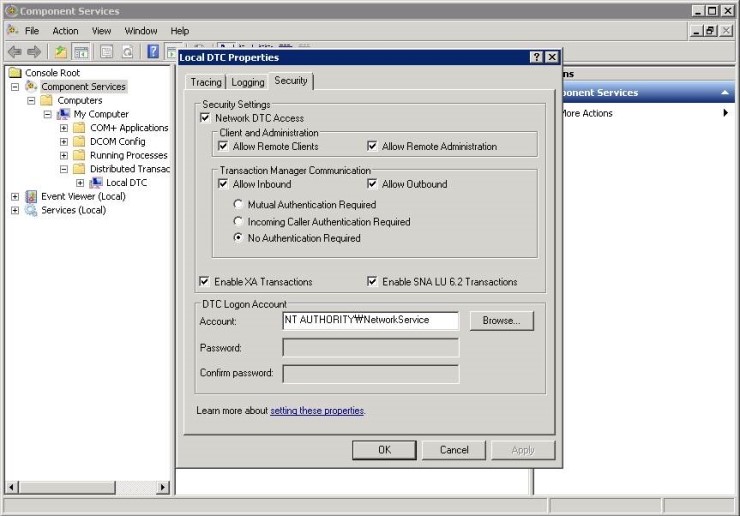Expand the DCOM Config node

[64, 141]
